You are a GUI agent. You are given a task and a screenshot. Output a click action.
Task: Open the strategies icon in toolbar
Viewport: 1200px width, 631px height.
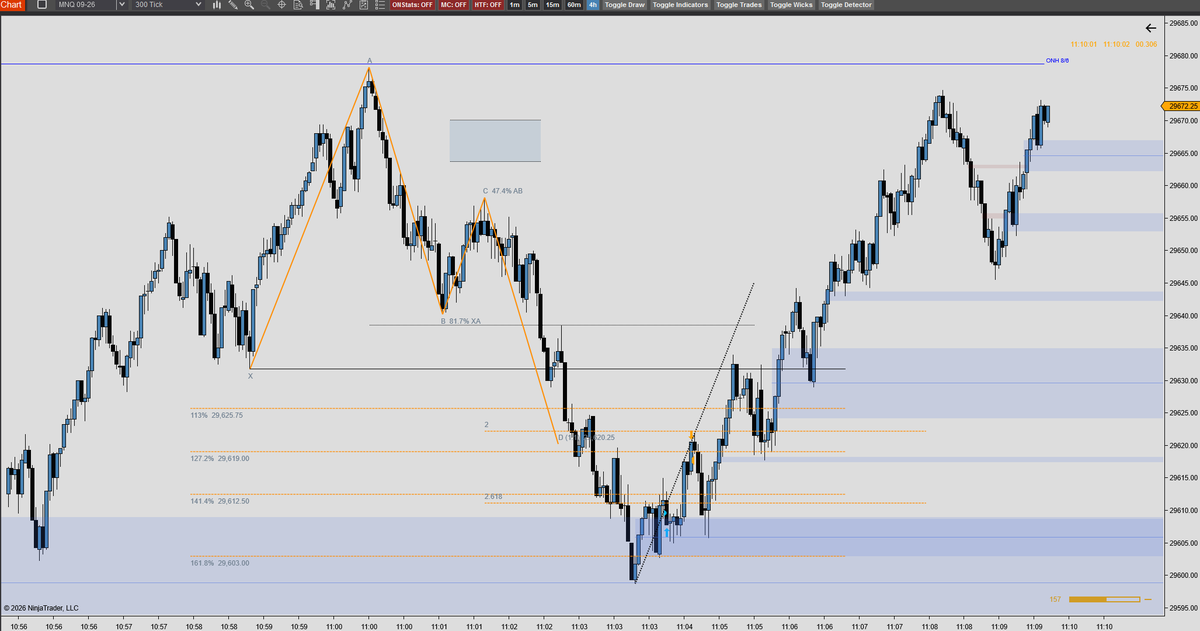(363, 5)
